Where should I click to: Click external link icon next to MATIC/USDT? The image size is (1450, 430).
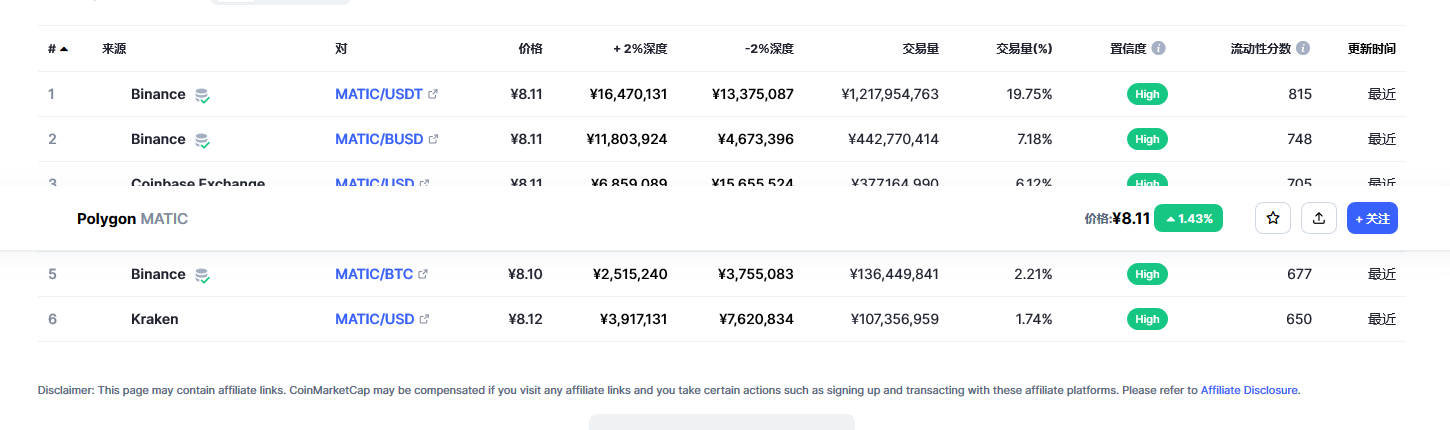pos(433,95)
